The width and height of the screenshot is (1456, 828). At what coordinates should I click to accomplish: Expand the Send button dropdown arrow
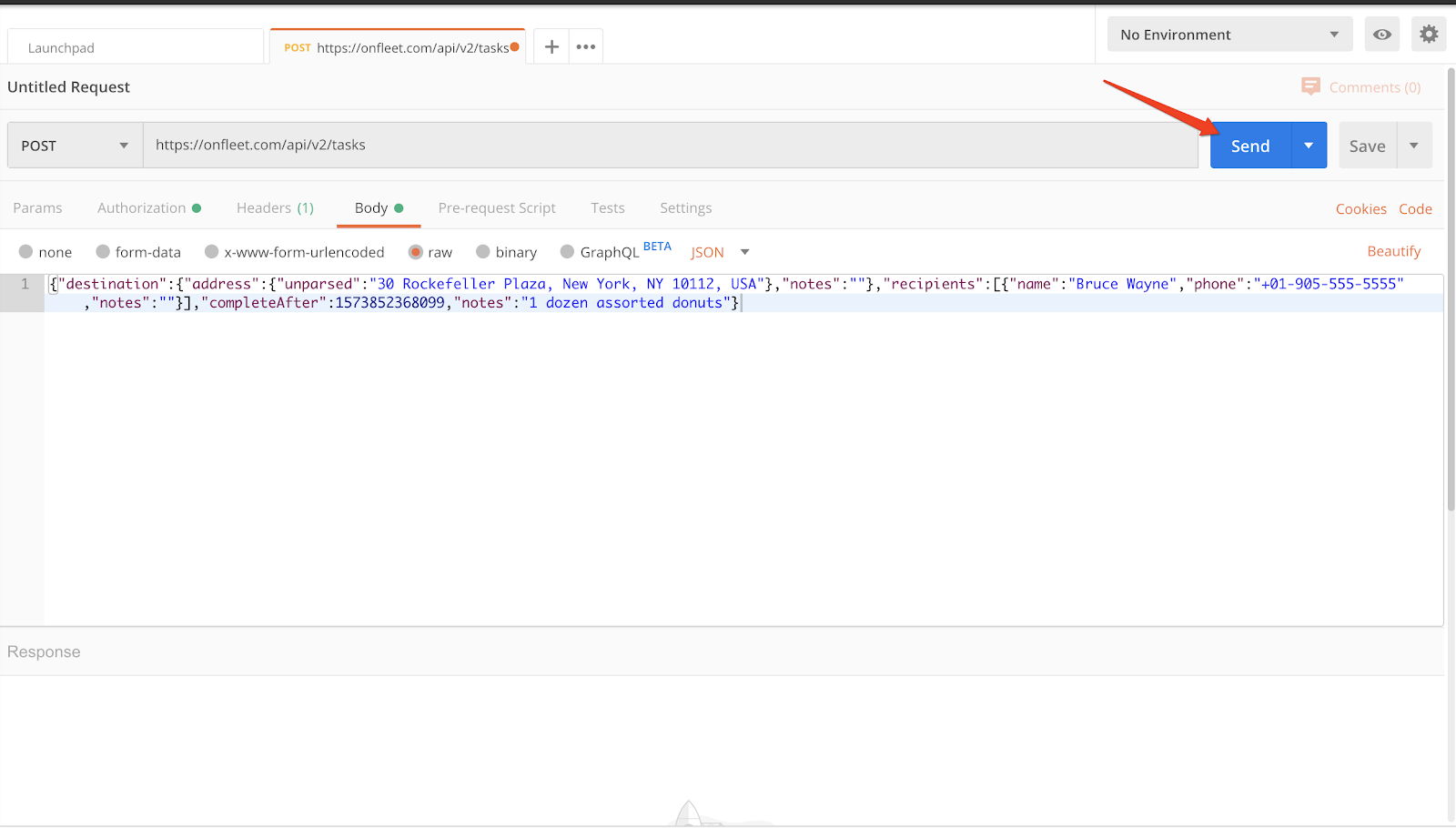pyautogui.click(x=1309, y=146)
